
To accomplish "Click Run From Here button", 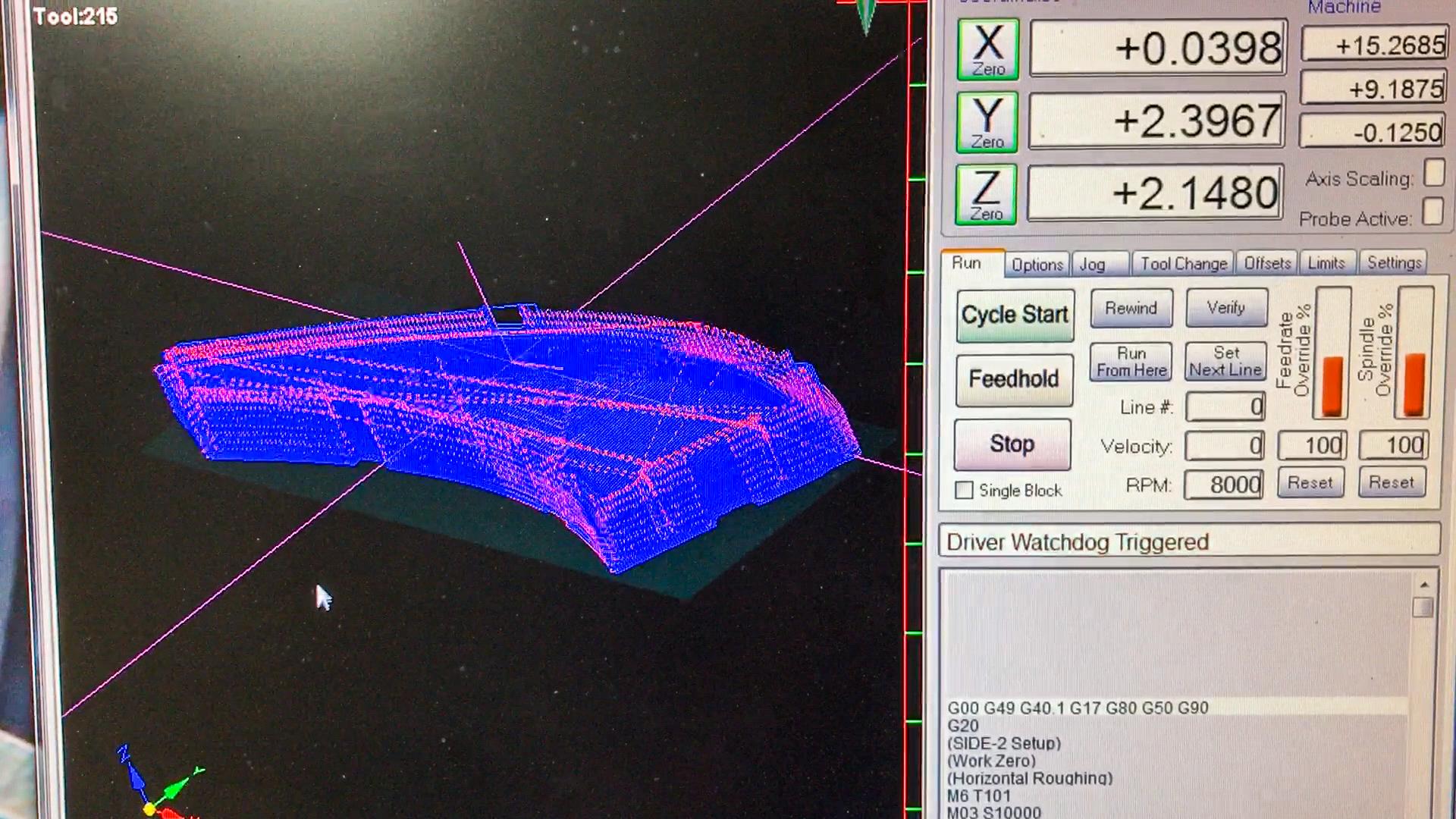I will coord(1131,362).
